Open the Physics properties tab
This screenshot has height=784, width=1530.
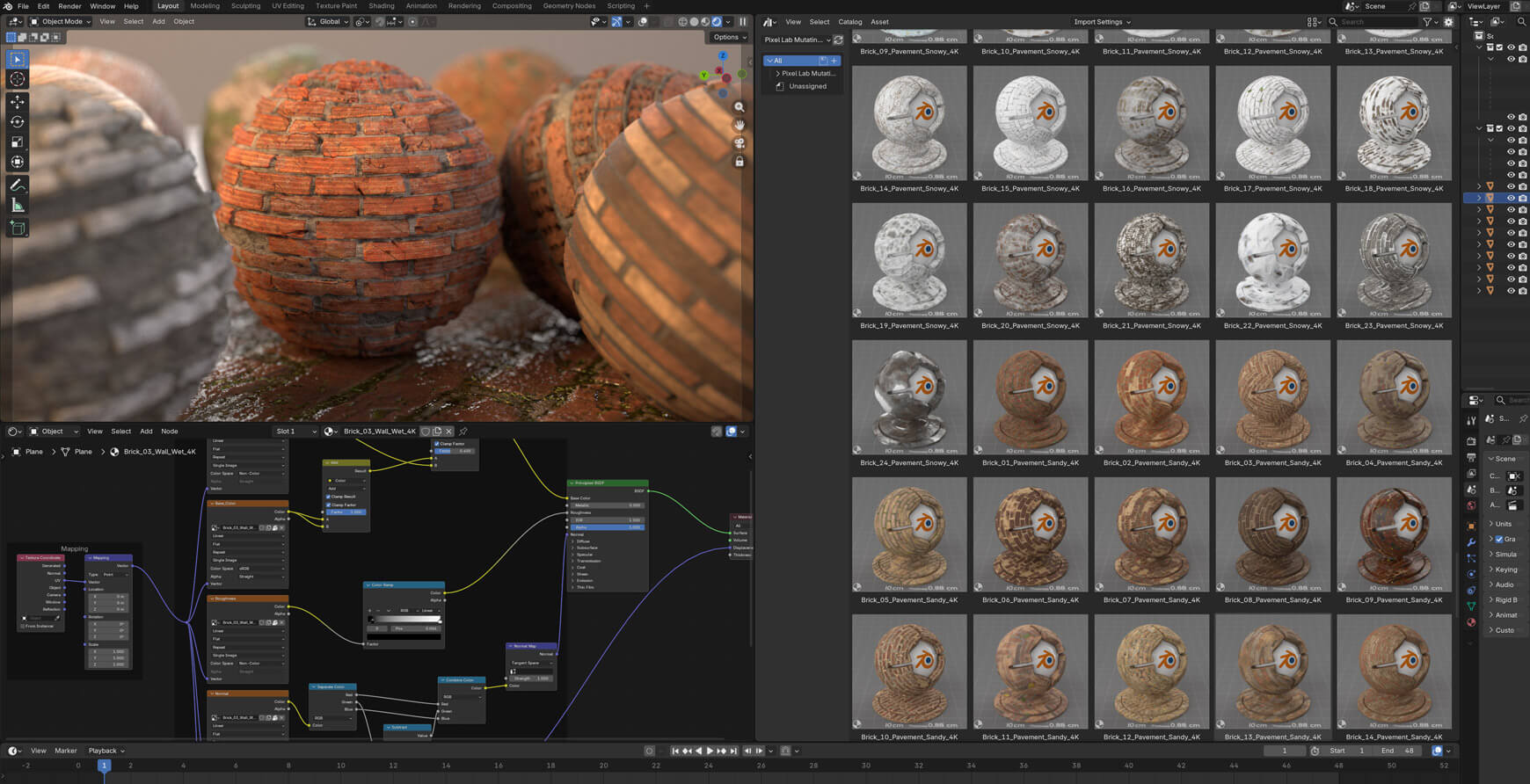(x=1471, y=574)
